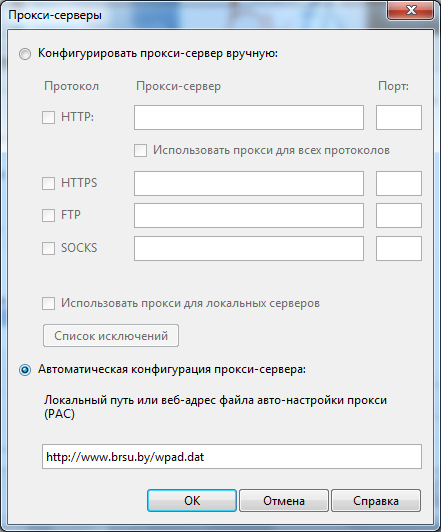
Task: Open help with the Справка button
Action: click(376, 500)
